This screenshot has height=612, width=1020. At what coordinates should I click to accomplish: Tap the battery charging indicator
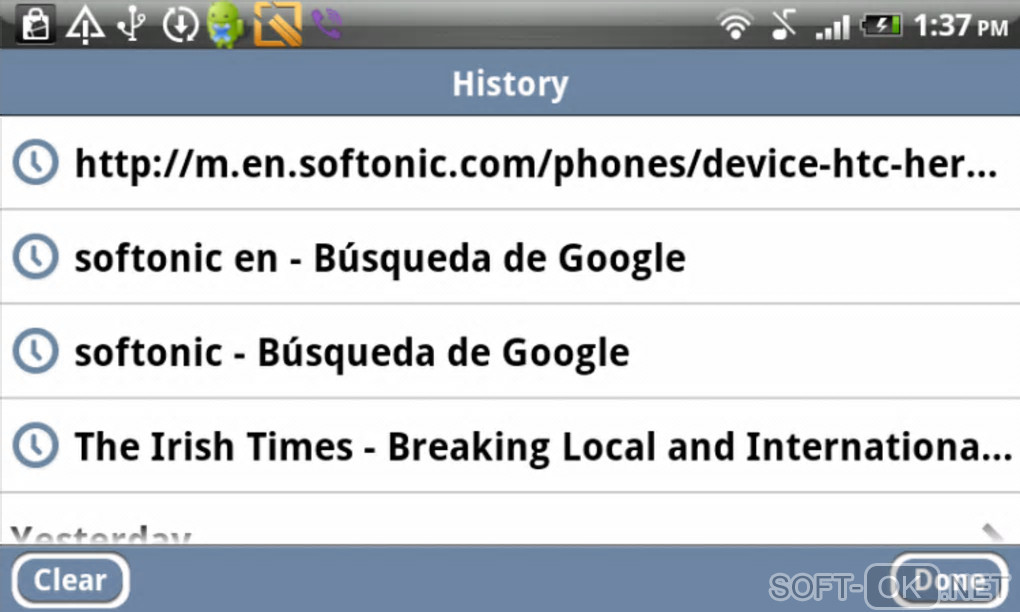881,26
